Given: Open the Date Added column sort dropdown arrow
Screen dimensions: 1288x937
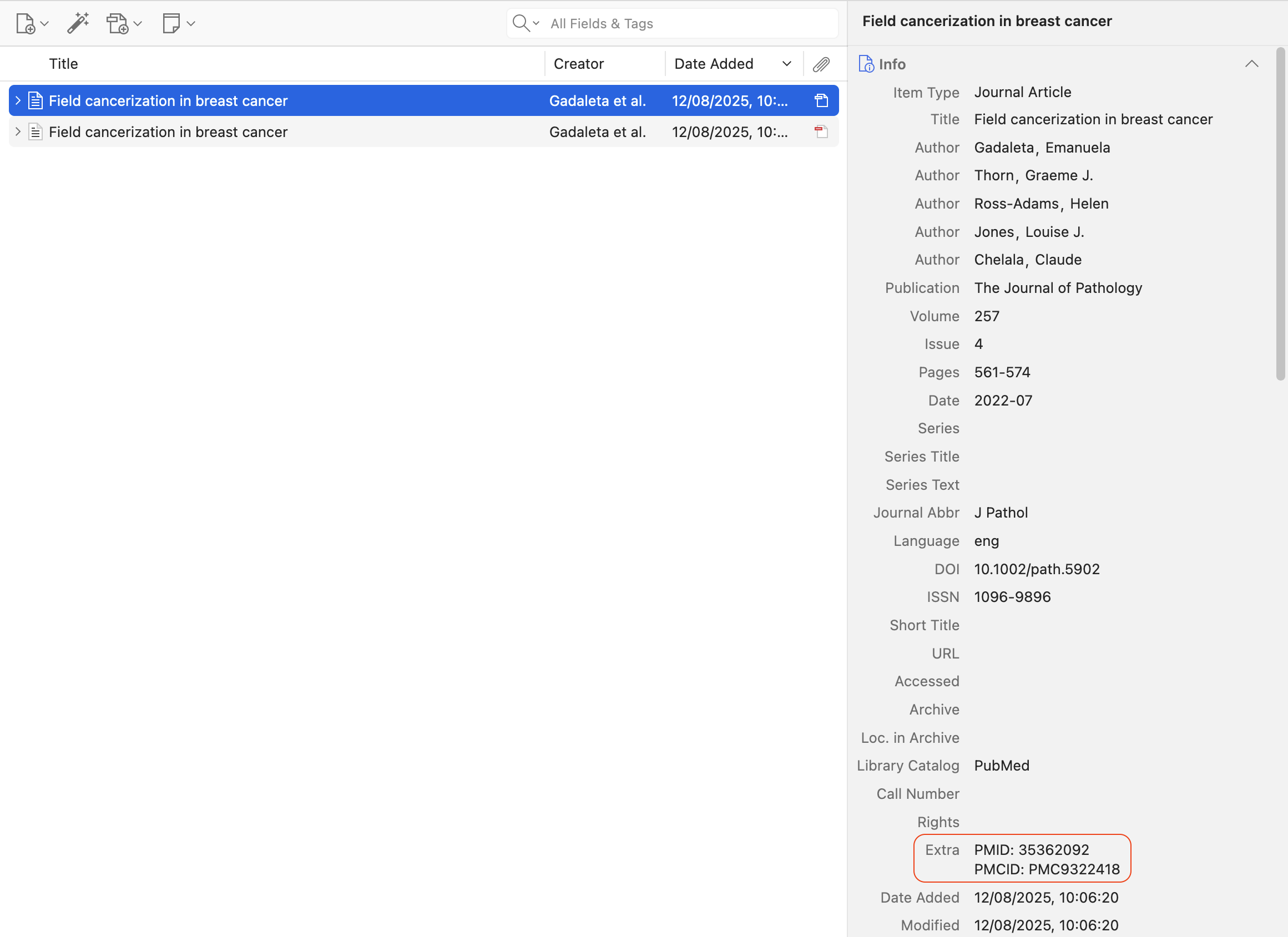Looking at the screenshot, I should coord(786,64).
